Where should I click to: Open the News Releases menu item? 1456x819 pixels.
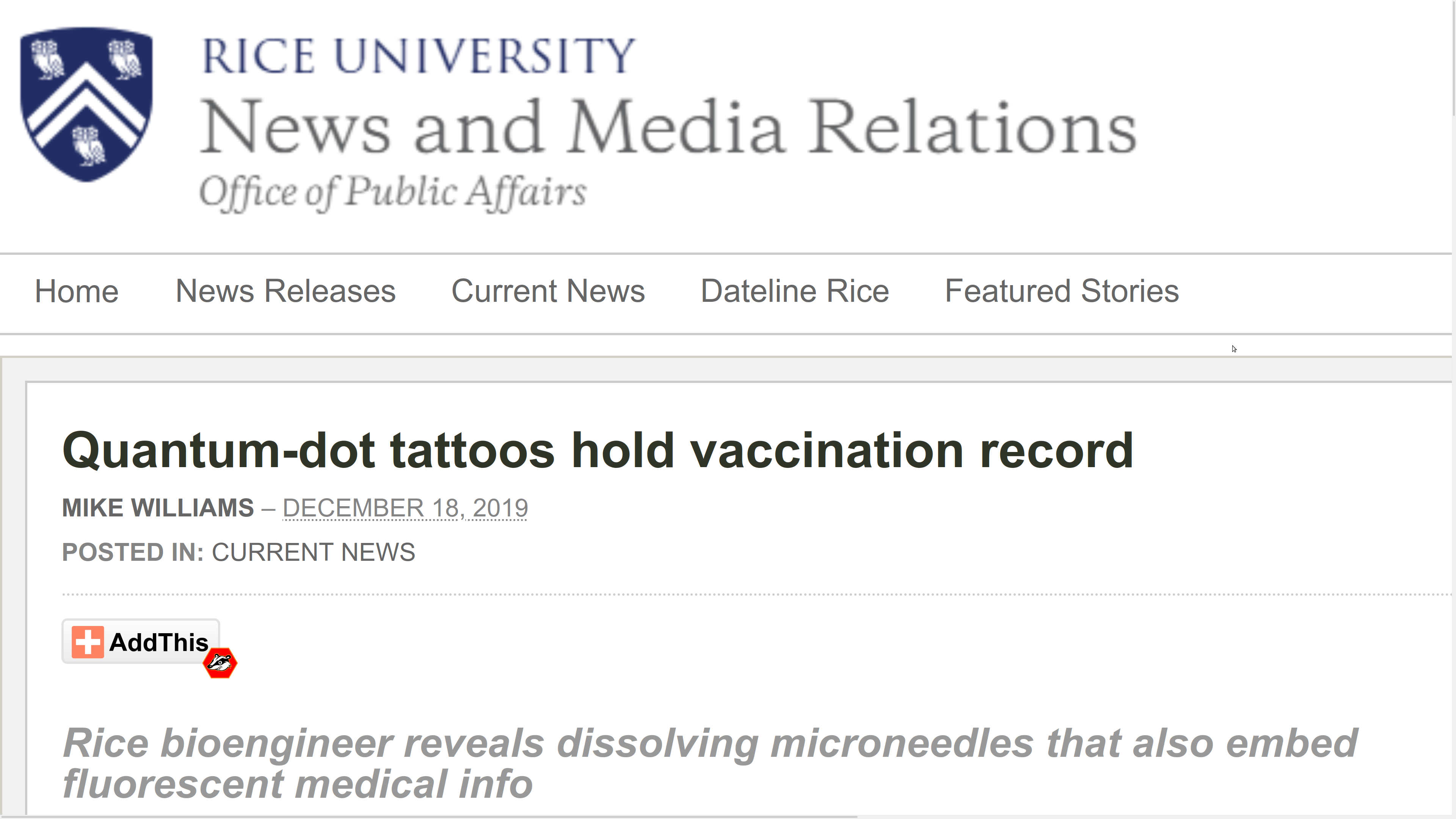tap(286, 292)
